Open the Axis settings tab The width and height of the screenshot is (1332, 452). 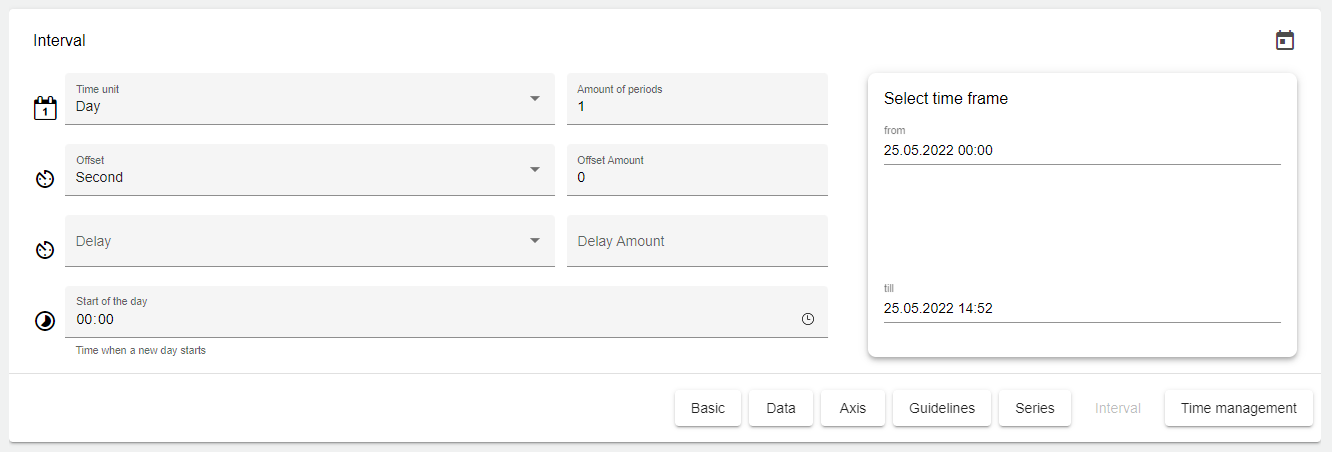coord(853,408)
